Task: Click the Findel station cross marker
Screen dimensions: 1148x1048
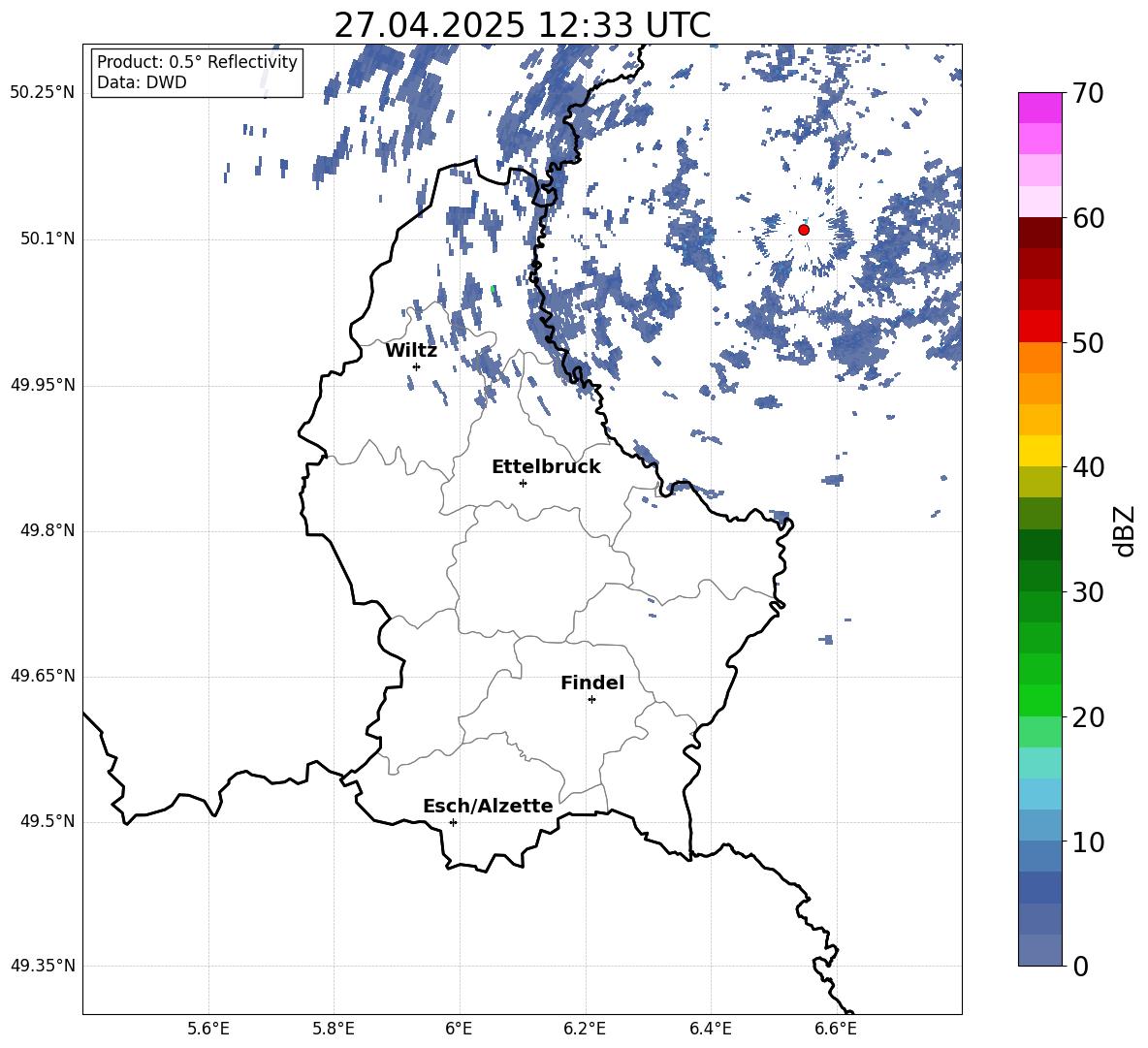Action: 591,700
